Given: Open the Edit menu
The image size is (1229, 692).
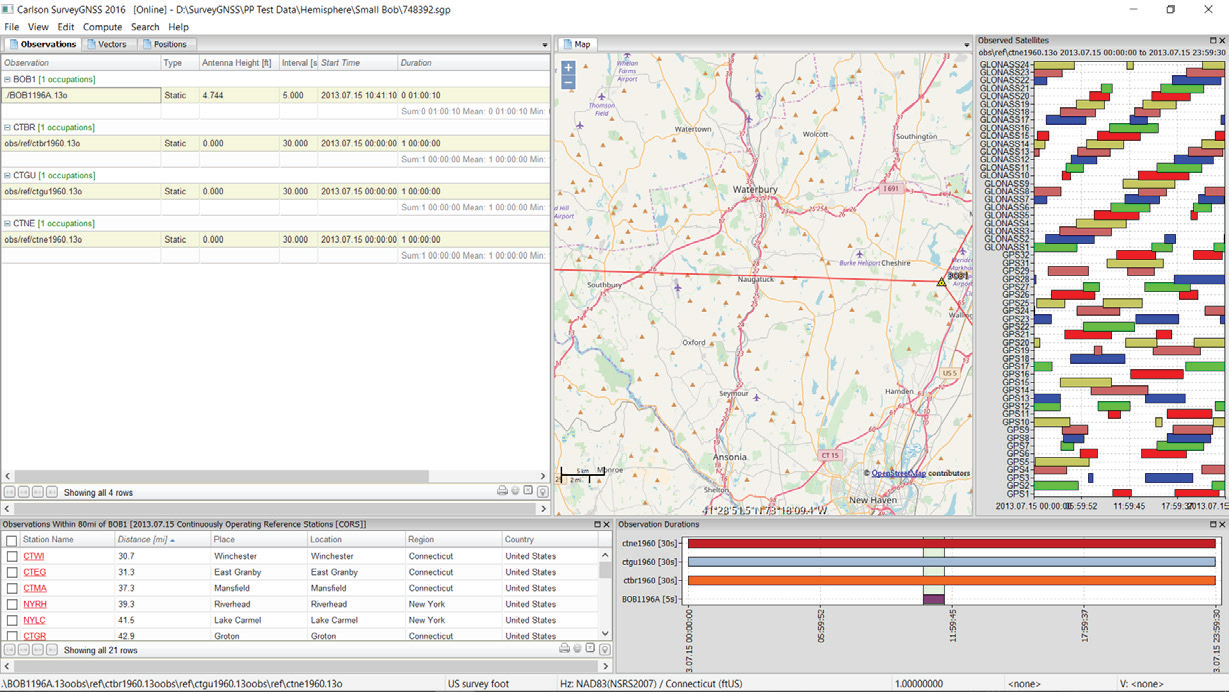Looking at the screenshot, I should tap(66, 27).
